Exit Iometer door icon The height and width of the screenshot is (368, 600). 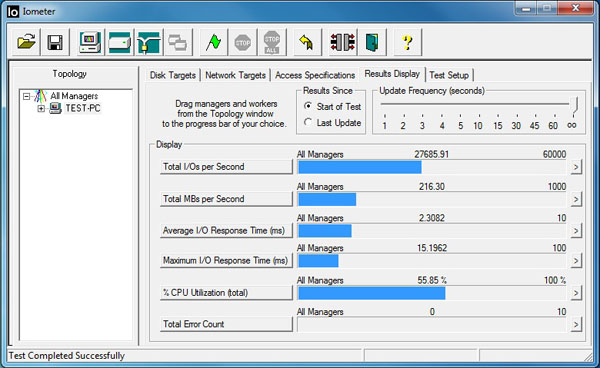coord(372,42)
